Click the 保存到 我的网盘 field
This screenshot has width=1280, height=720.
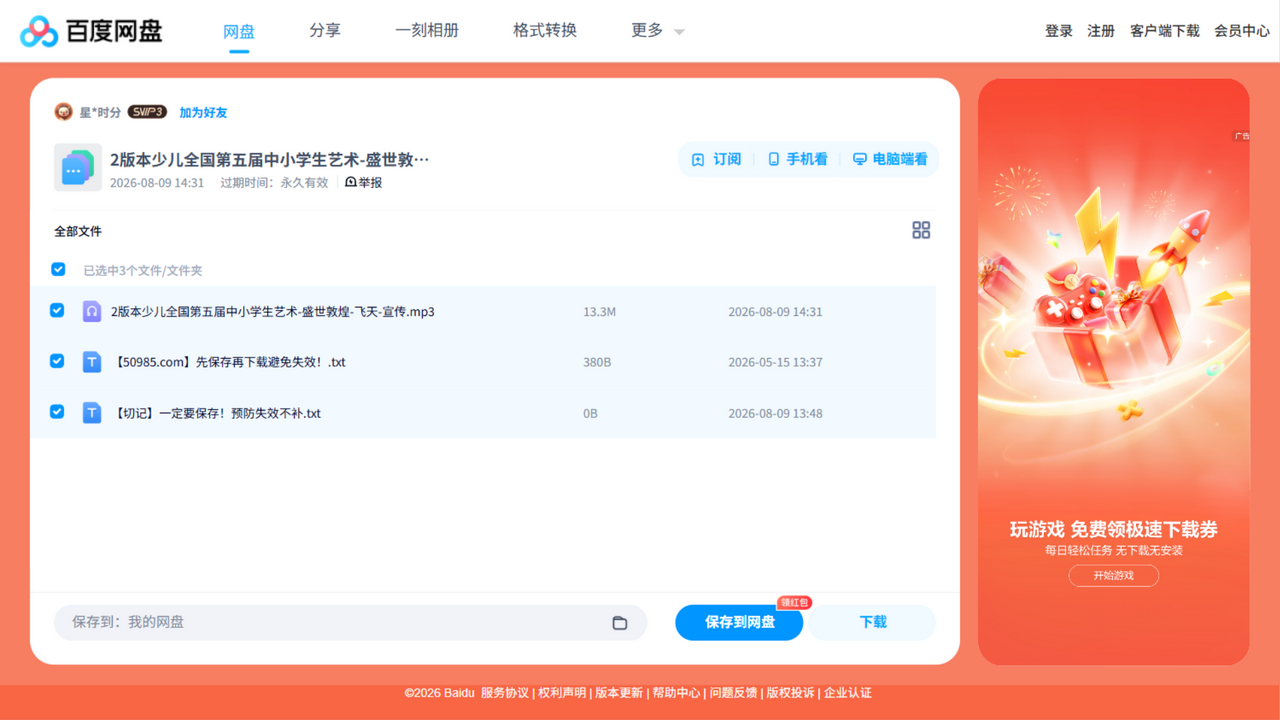[x=351, y=622]
